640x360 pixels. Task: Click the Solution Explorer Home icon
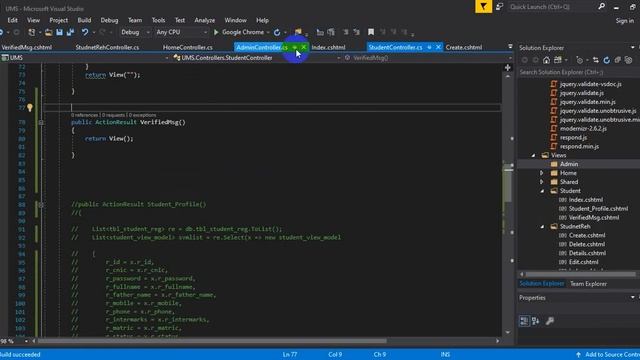click(x=546, y=60)
